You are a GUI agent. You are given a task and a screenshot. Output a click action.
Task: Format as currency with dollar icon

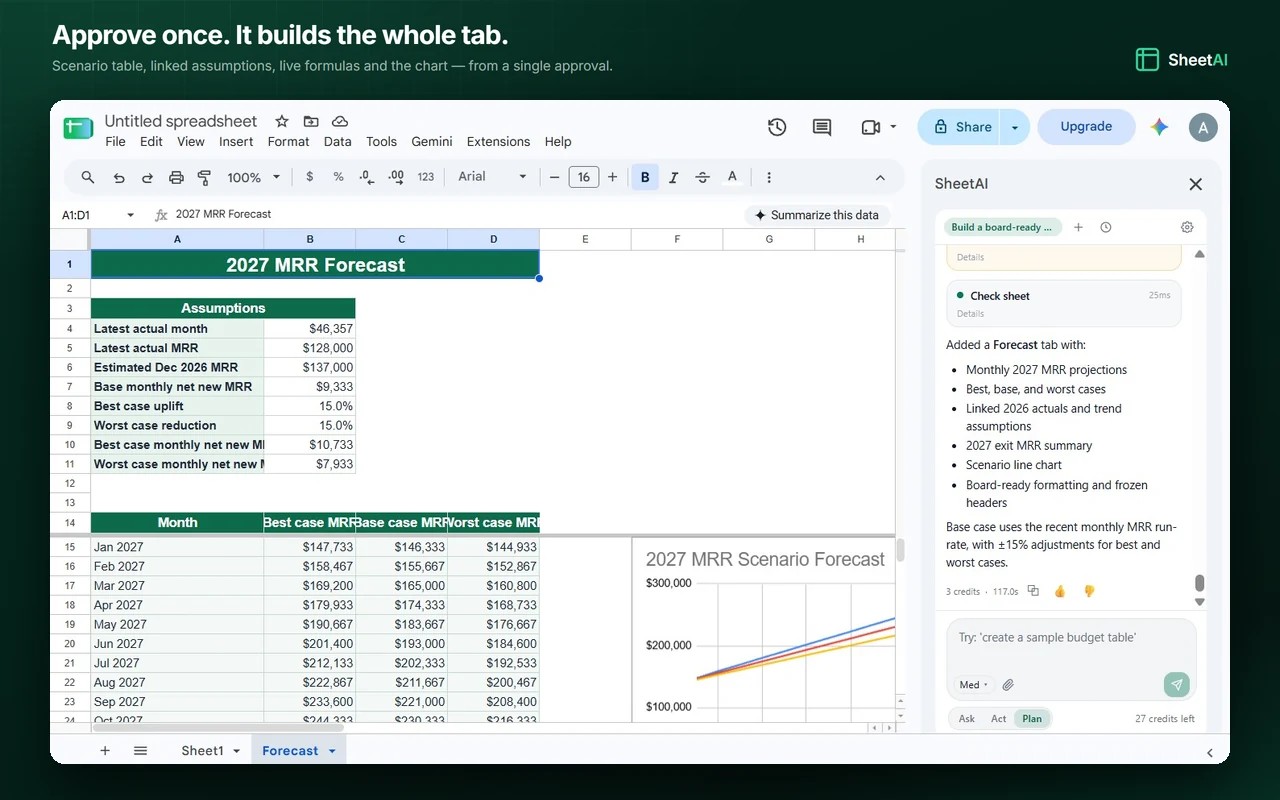pos(310,177)
